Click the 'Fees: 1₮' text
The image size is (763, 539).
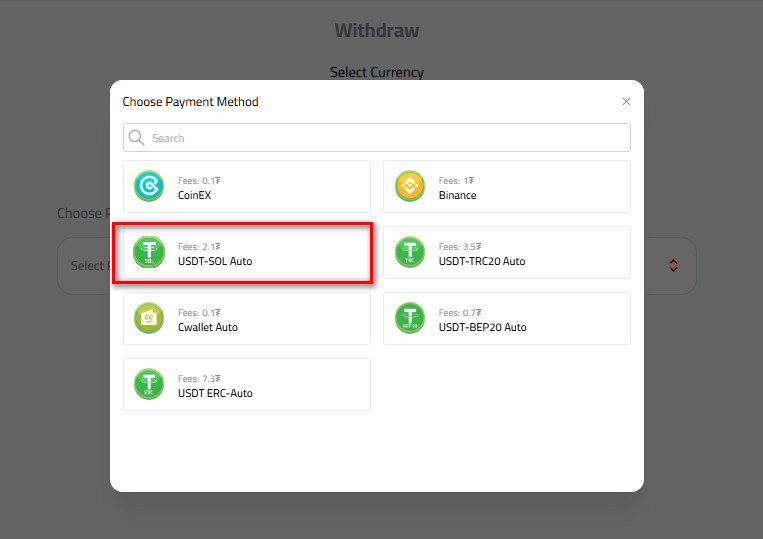[456, 180]
